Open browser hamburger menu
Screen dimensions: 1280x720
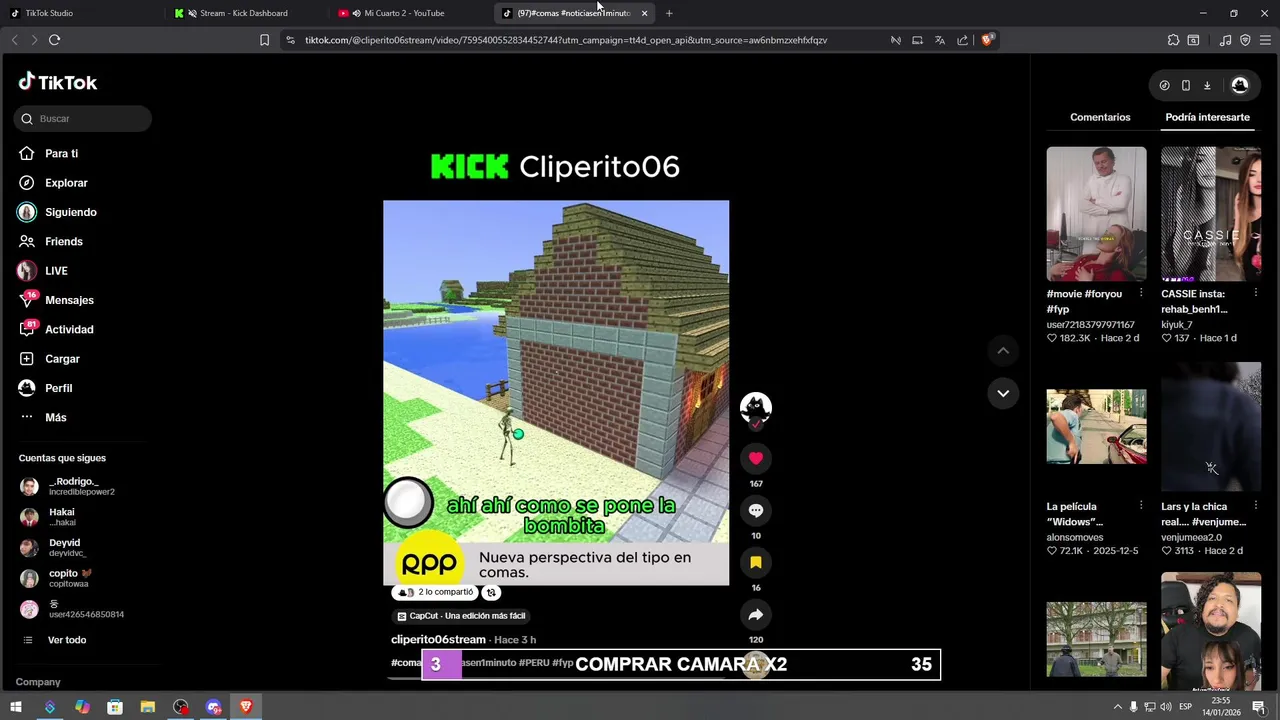(x=1266, y=40)
